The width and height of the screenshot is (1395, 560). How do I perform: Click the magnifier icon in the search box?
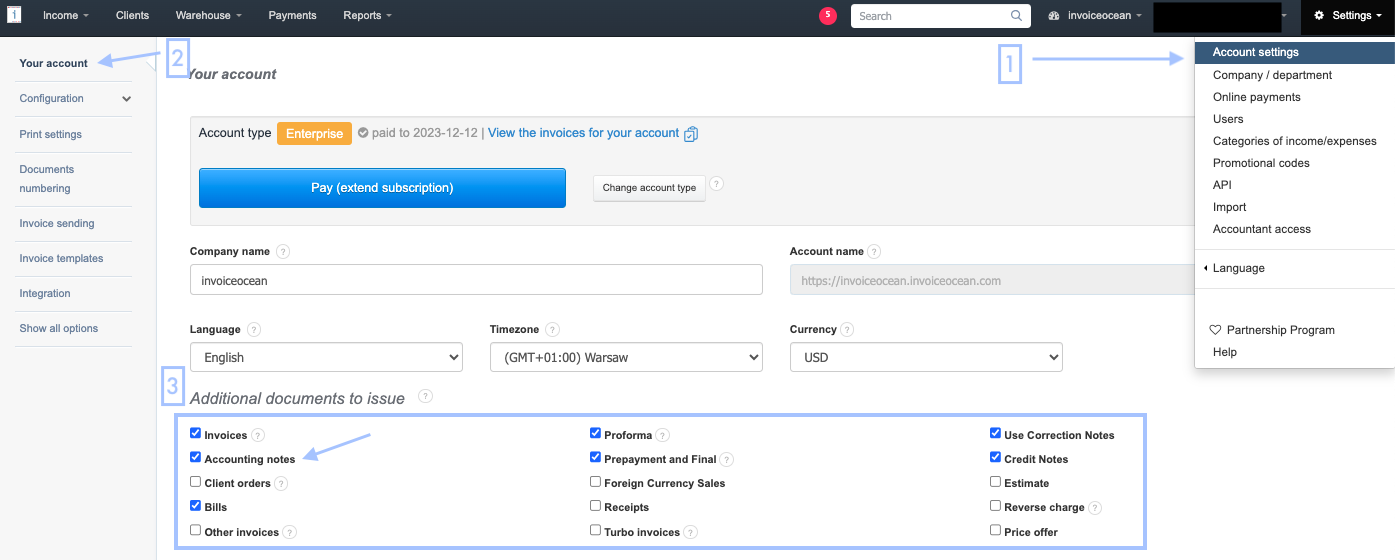[x=1017, y=16]
